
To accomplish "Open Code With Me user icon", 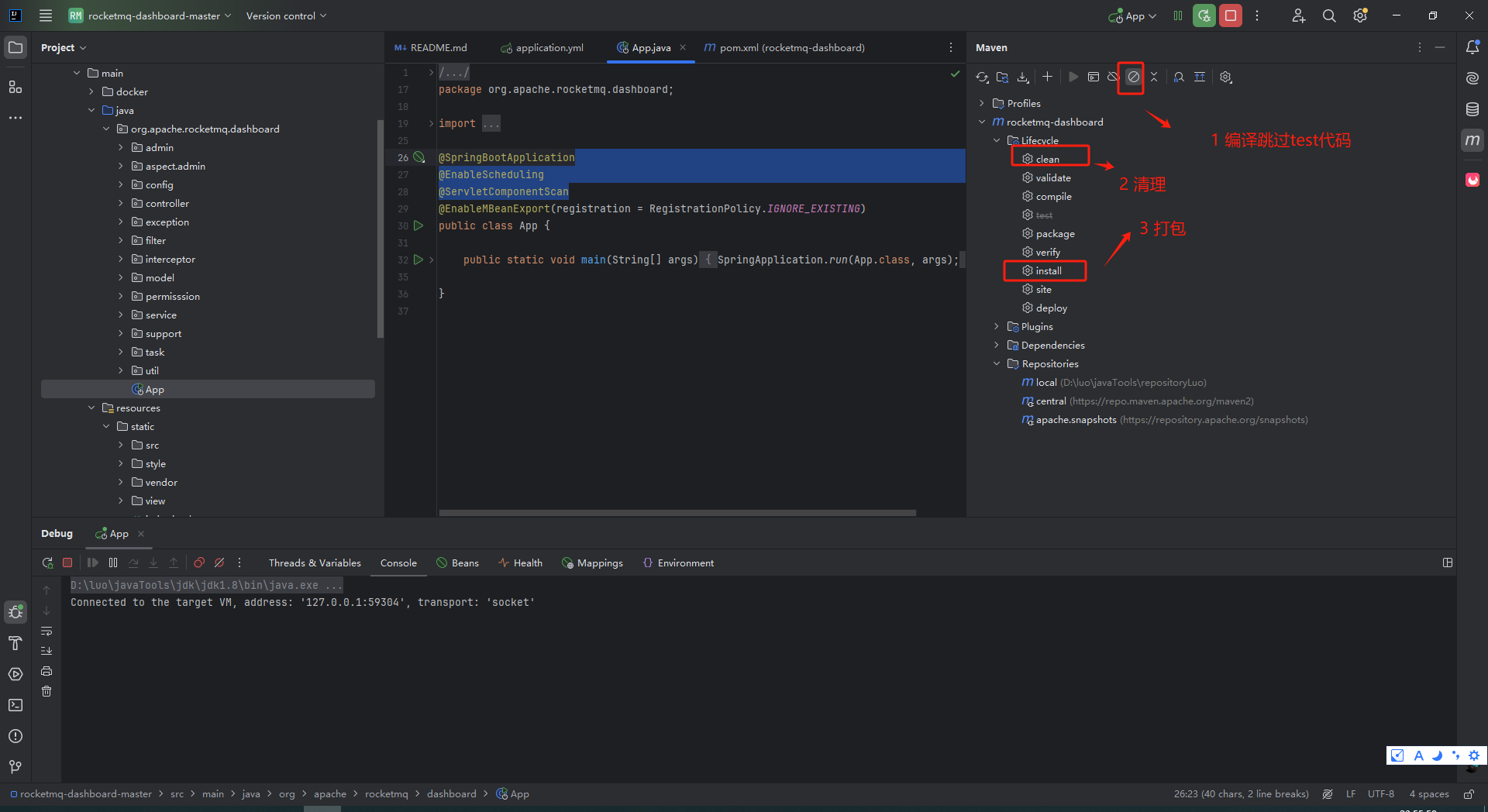I will tap(1298, 15).
